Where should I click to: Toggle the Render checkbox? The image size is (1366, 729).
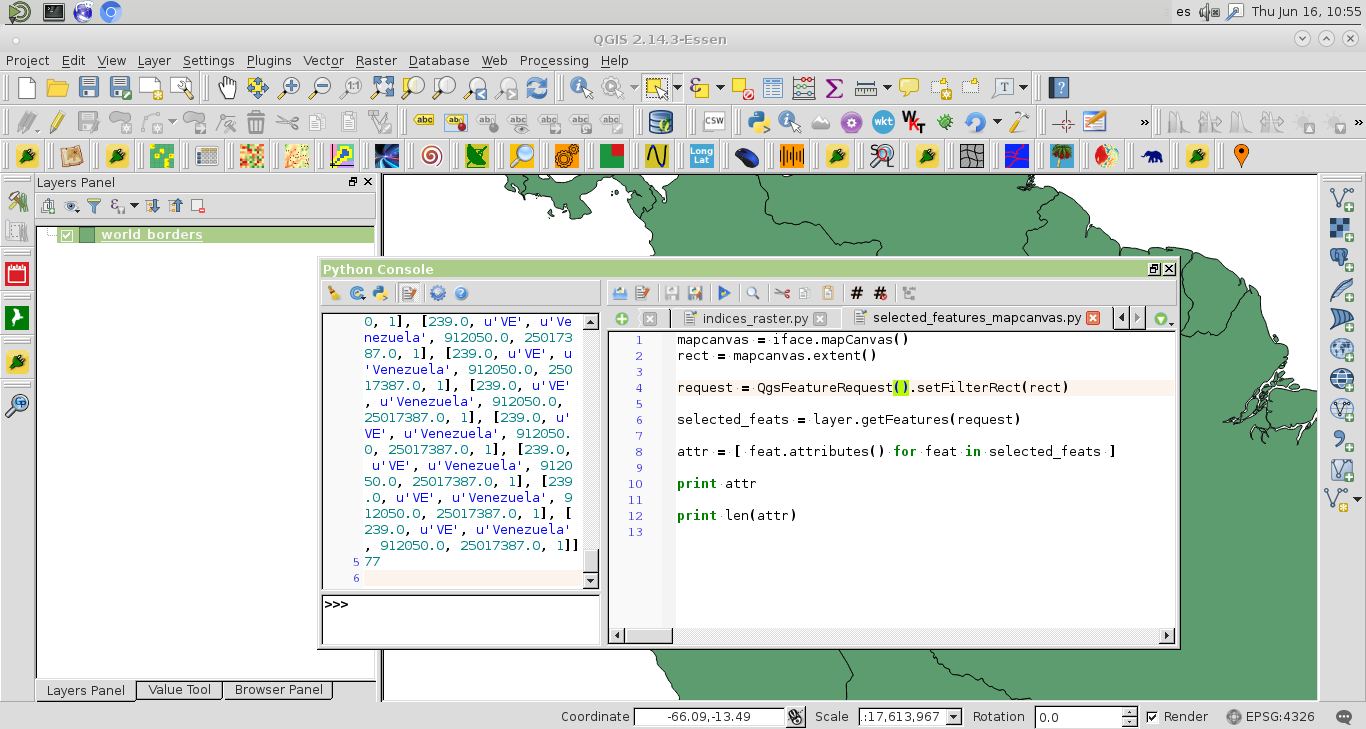coord(1152,717)
